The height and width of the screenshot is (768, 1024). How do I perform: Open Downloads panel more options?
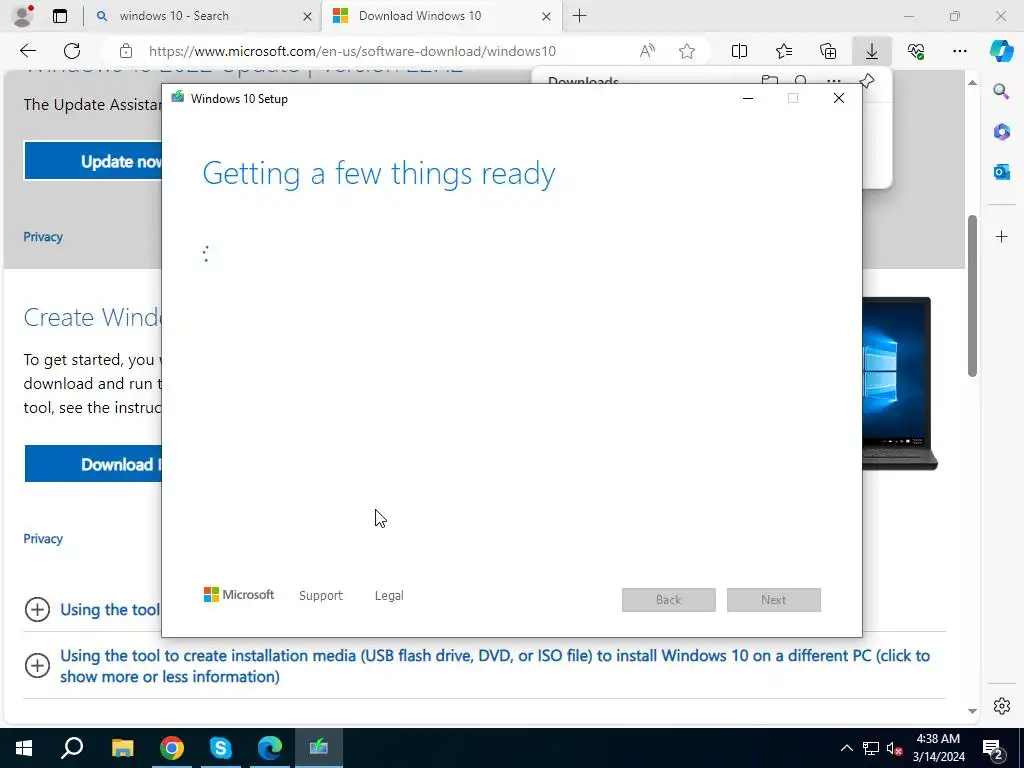coord(834,80)
